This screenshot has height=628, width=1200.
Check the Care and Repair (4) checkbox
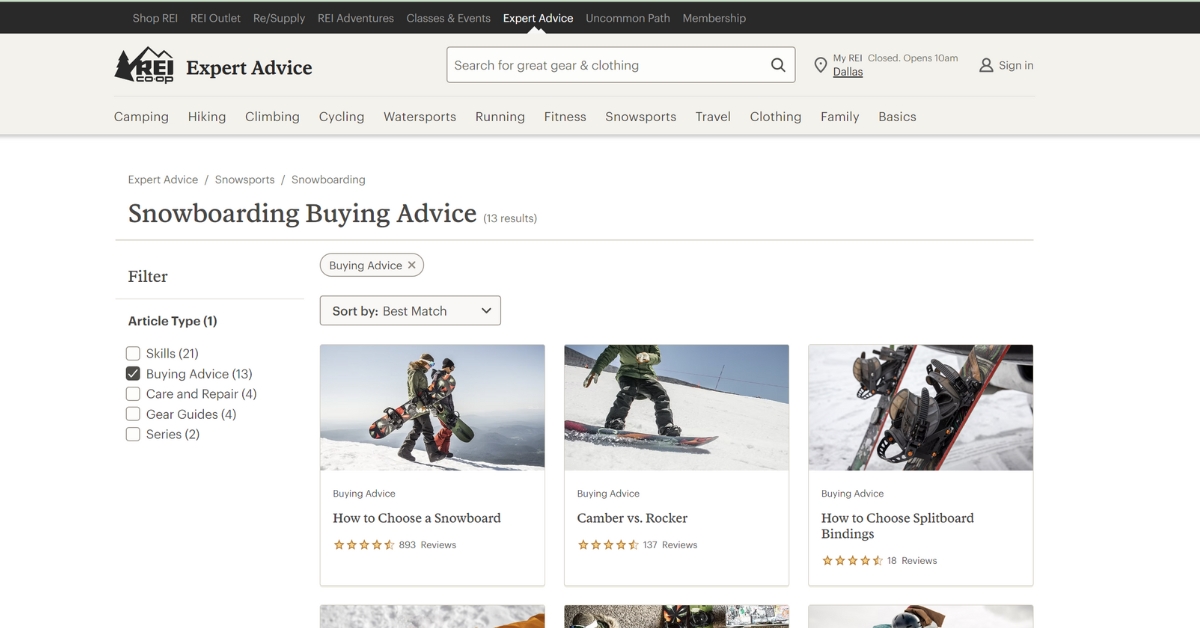(133, 394)
